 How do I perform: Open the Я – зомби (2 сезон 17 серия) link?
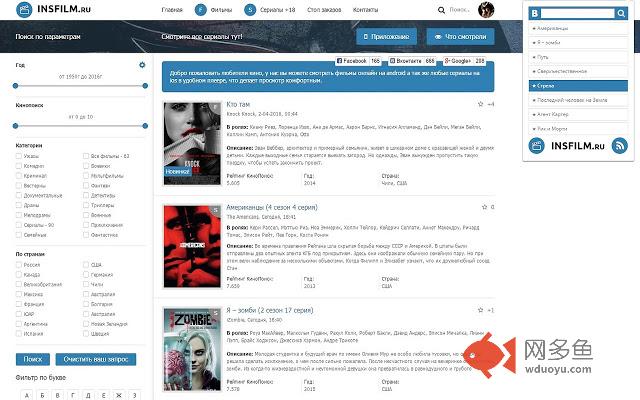(x=270, y=310)
